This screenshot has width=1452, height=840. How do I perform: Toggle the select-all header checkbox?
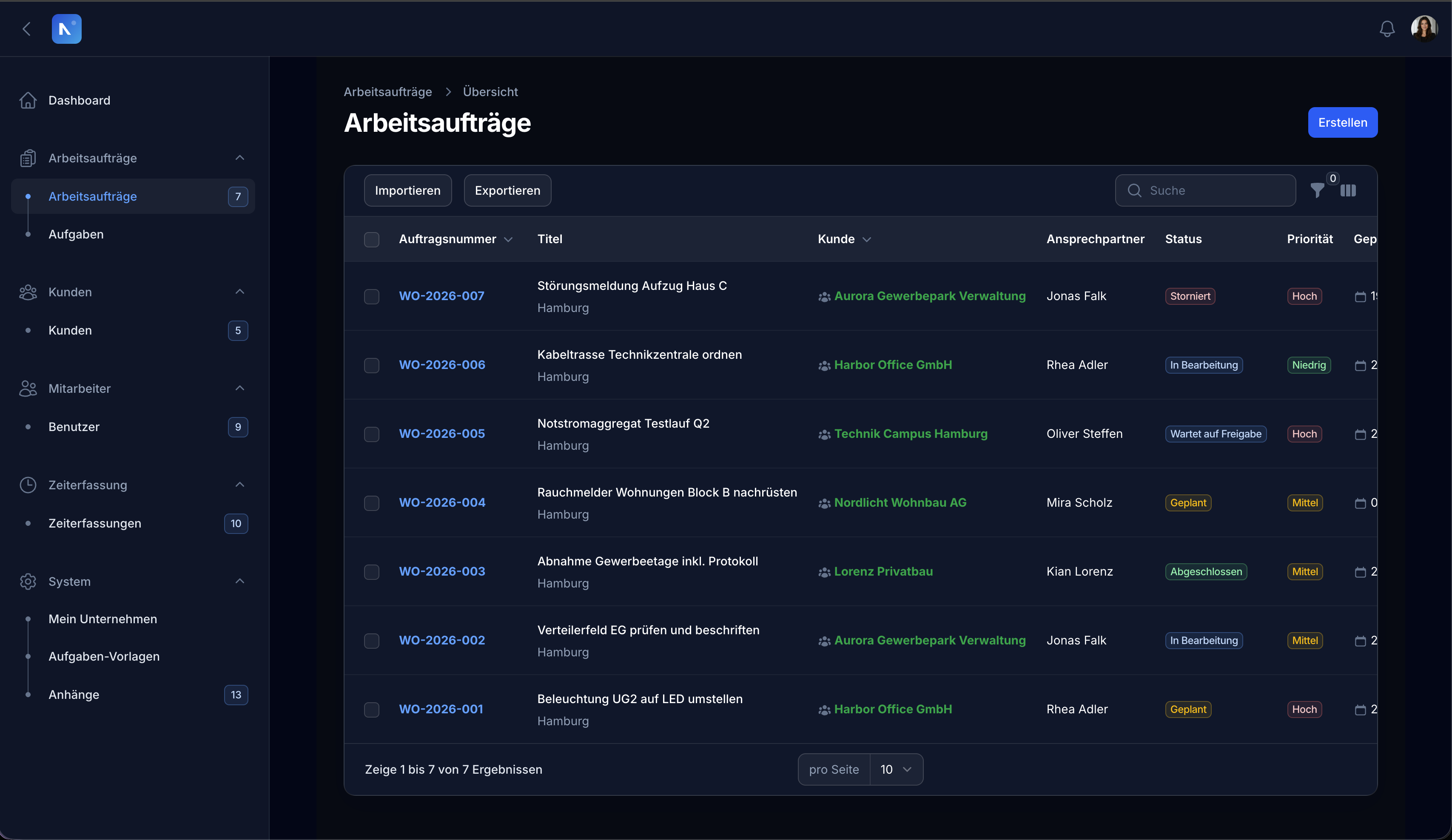(372, 239)
